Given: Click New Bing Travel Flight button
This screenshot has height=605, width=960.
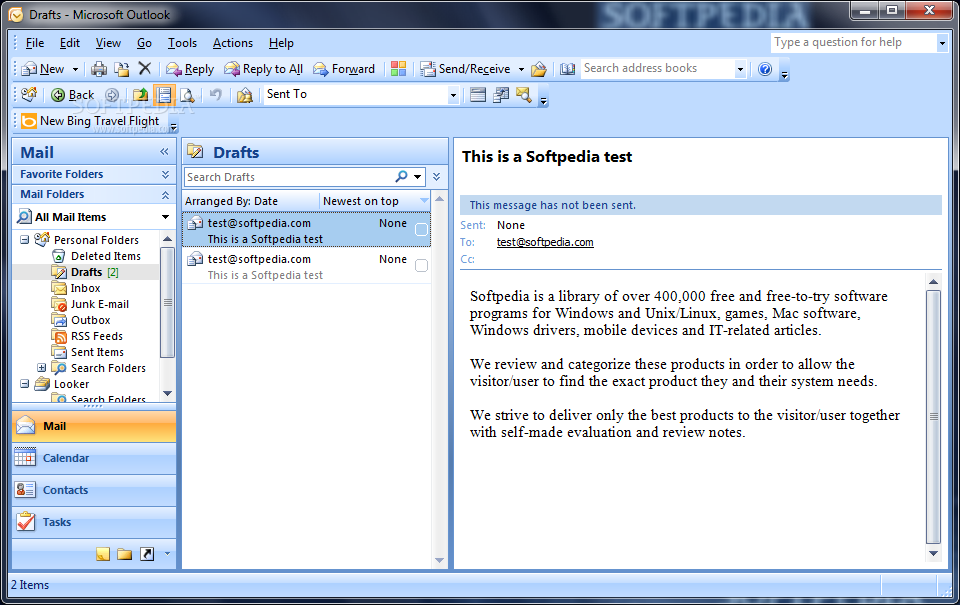Looking at the screenshot, I should [91, 121].
